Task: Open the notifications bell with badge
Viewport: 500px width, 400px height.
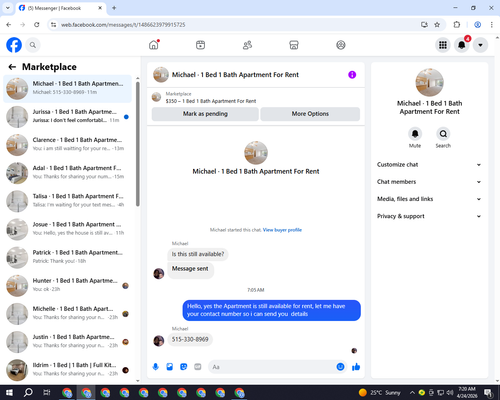Action: point(462,45)
